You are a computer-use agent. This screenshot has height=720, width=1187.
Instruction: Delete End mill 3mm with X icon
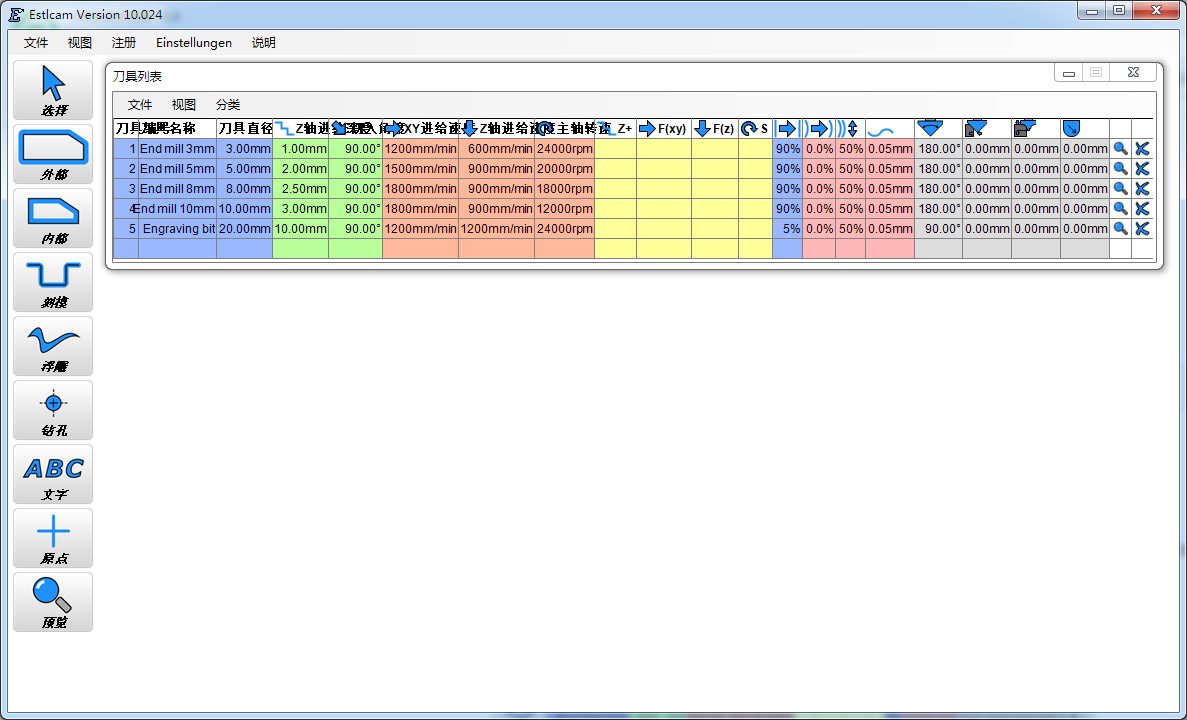pyautogui.click(x=1142, y=149)
